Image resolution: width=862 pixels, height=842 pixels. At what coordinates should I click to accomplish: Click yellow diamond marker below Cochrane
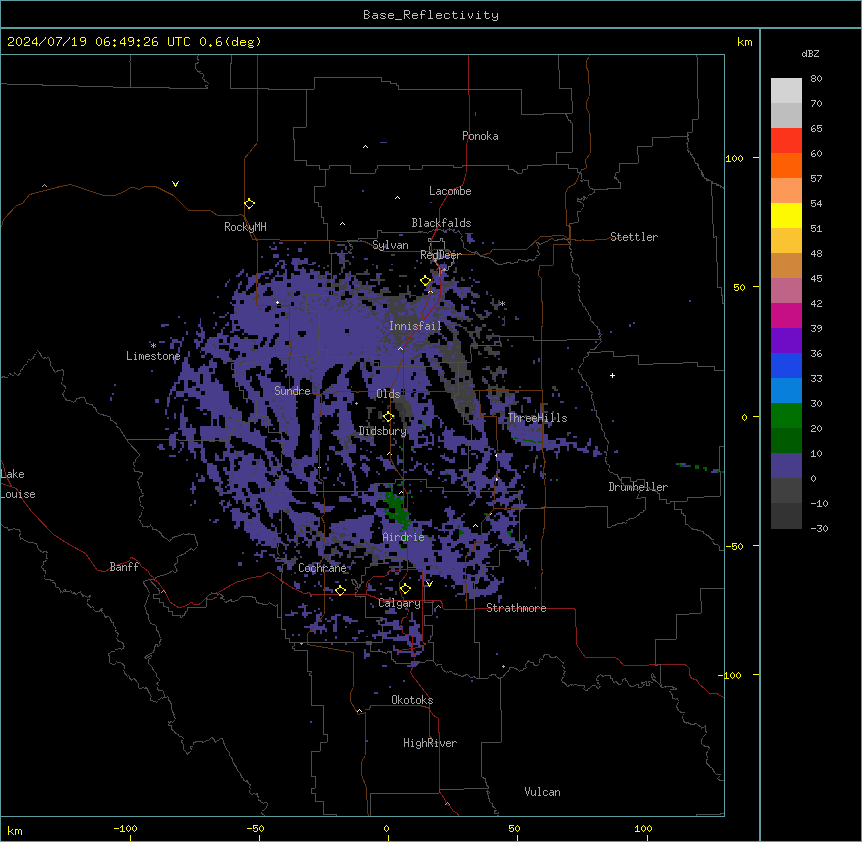point(340,590)
